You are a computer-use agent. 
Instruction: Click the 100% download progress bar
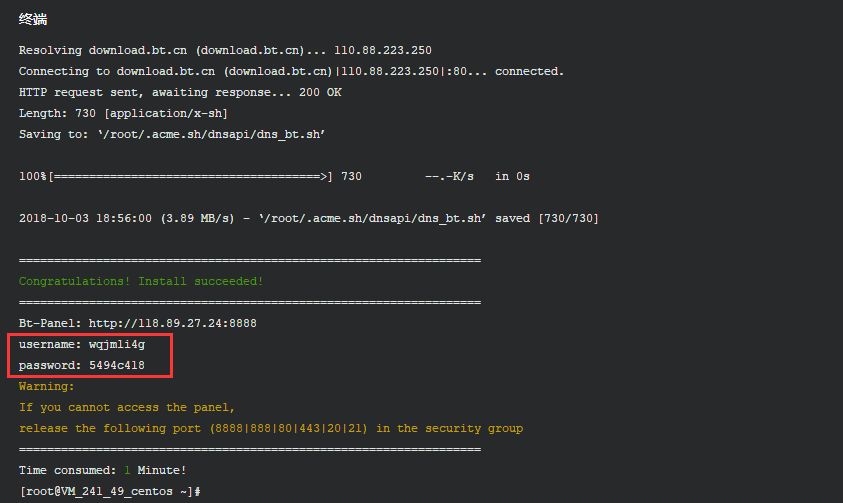click(190, 176)
